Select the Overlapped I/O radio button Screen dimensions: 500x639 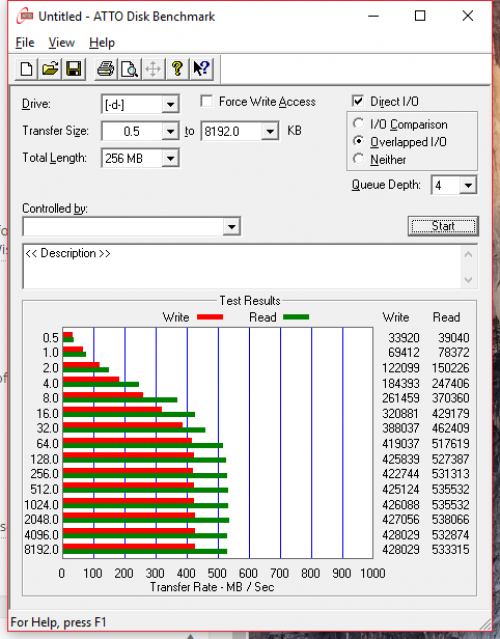358,141
